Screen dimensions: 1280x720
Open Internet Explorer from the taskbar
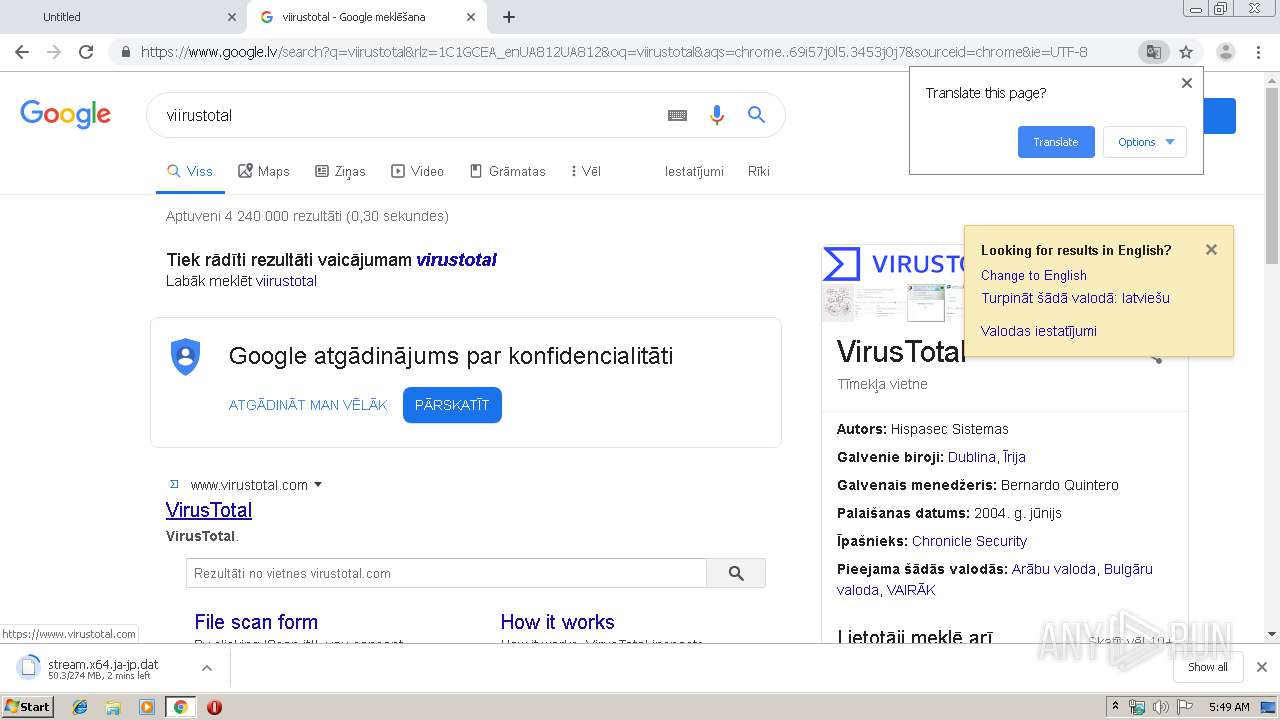pyautogui.click(x=80, y=707)
